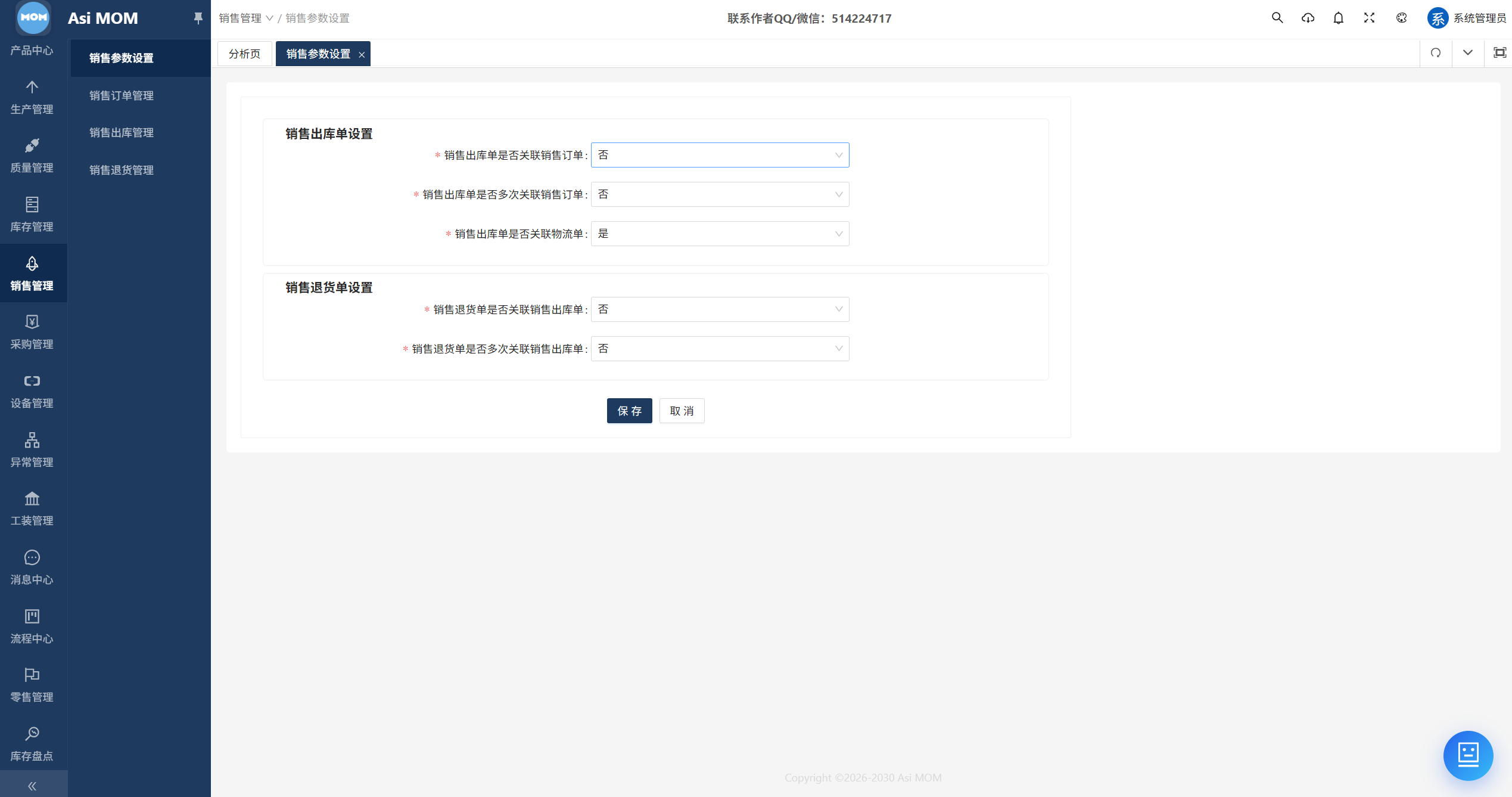Click the 联系作者QQ/微信 contact text
Image resolution: width=1512 pixels, height=797 pixels.
coord(809,18)
